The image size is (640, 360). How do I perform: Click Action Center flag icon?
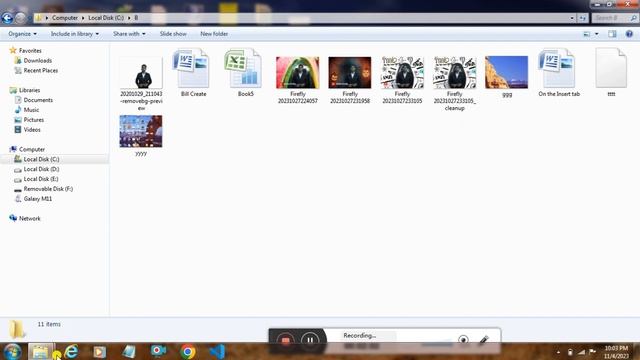point(593,352)
